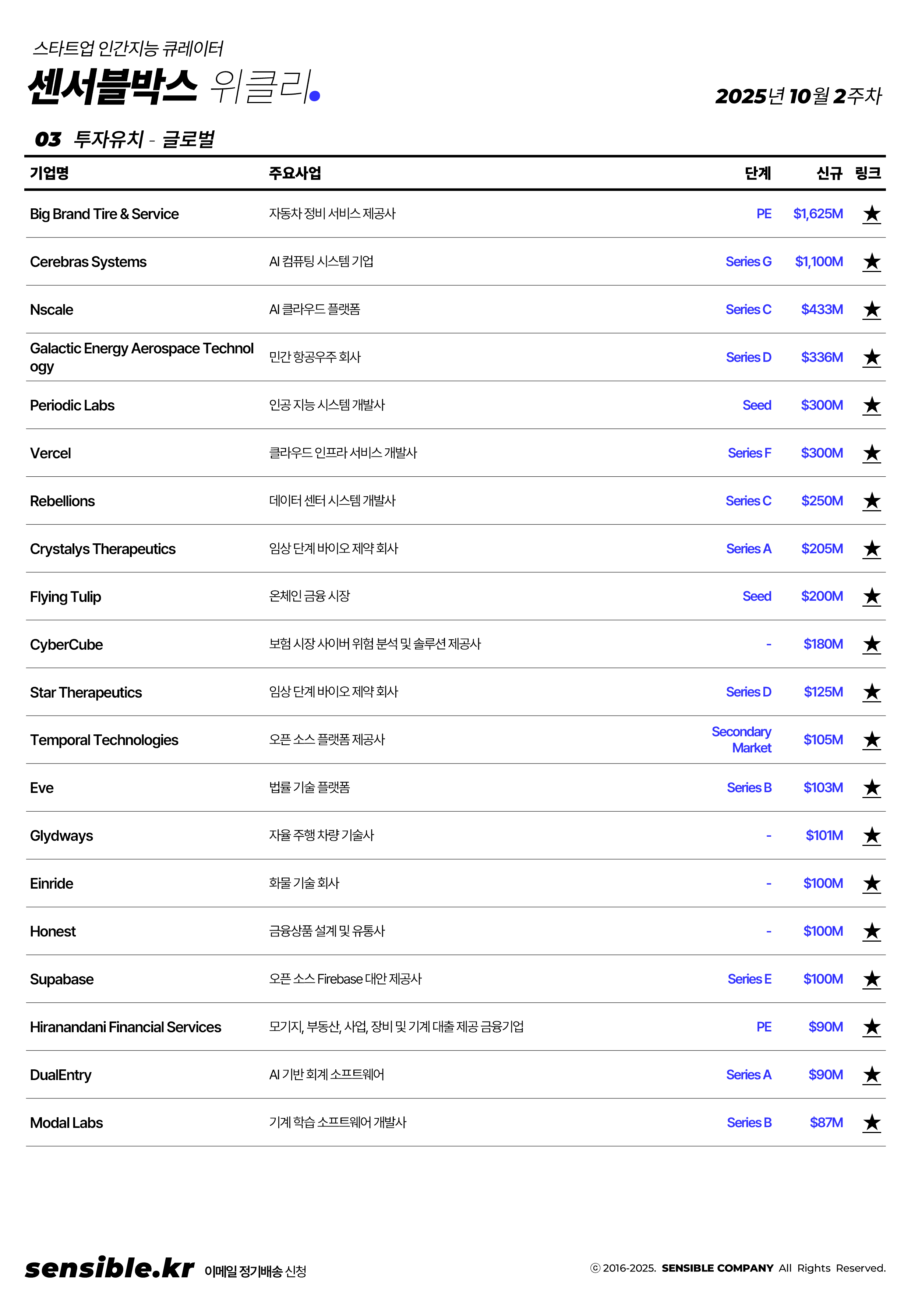
Task: Click Big Brand Tire & Service star icon
Action: pyautogui.click(x=871, y=214)
